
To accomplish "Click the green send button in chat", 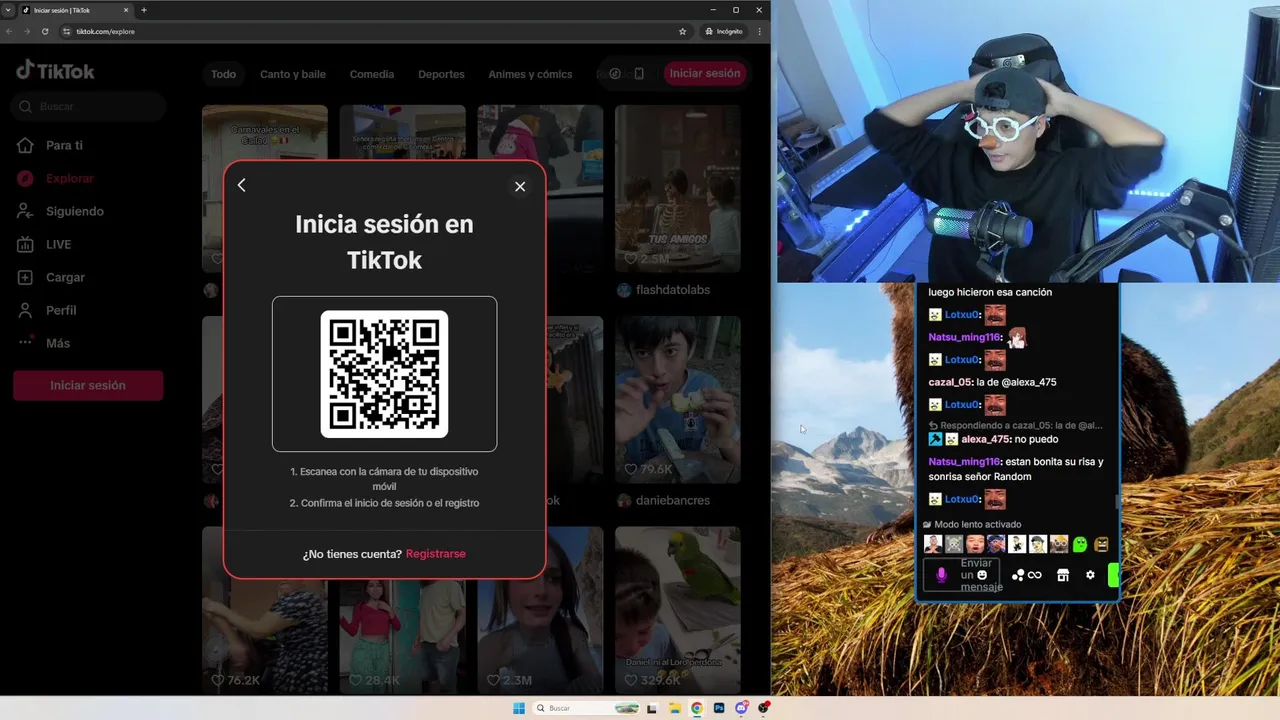I will [x=1114, y=575].
